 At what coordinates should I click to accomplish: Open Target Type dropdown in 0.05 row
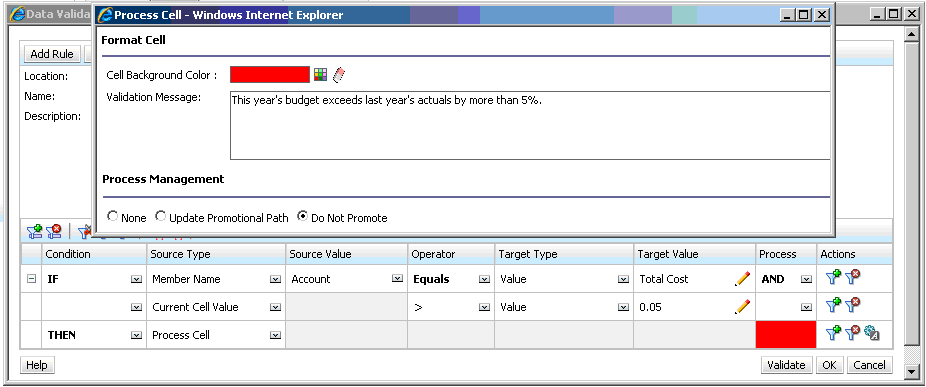click(623, 307)
